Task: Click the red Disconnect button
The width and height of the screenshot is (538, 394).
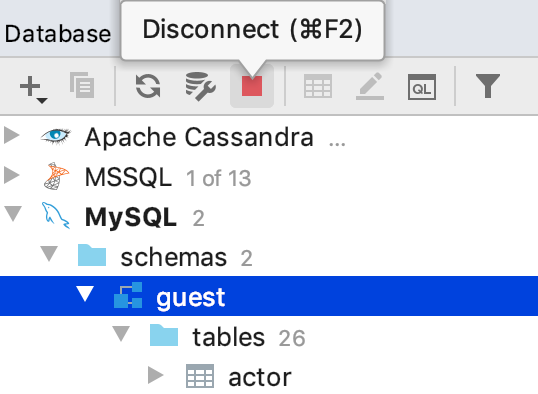Action: (x=252, y=86)
